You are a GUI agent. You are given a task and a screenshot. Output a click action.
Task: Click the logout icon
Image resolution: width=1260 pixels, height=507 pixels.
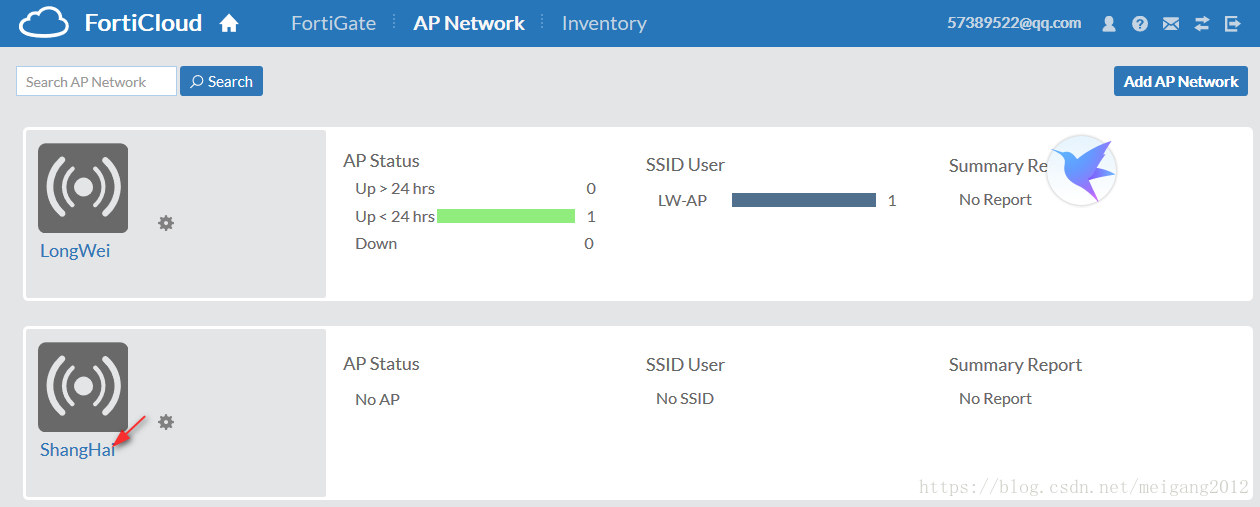(1233, 23)
